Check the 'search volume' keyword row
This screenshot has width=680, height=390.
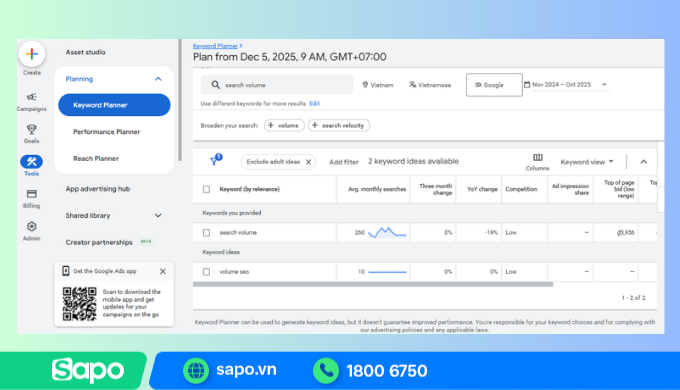(x=206, y=233)
